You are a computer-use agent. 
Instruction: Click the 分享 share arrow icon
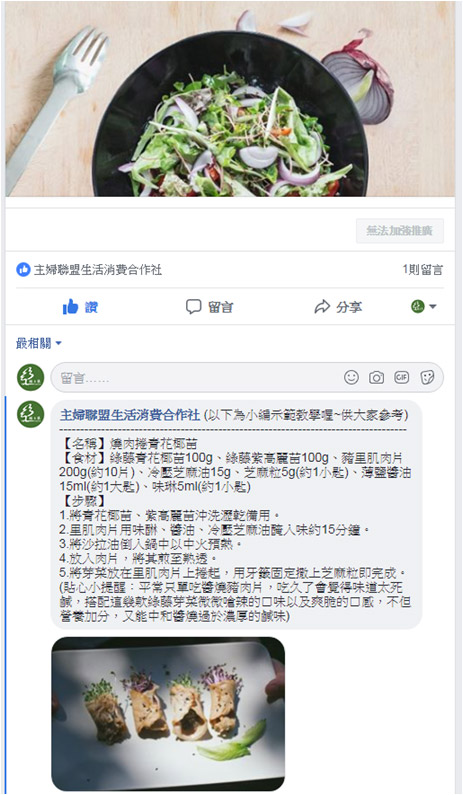[322, 307]
